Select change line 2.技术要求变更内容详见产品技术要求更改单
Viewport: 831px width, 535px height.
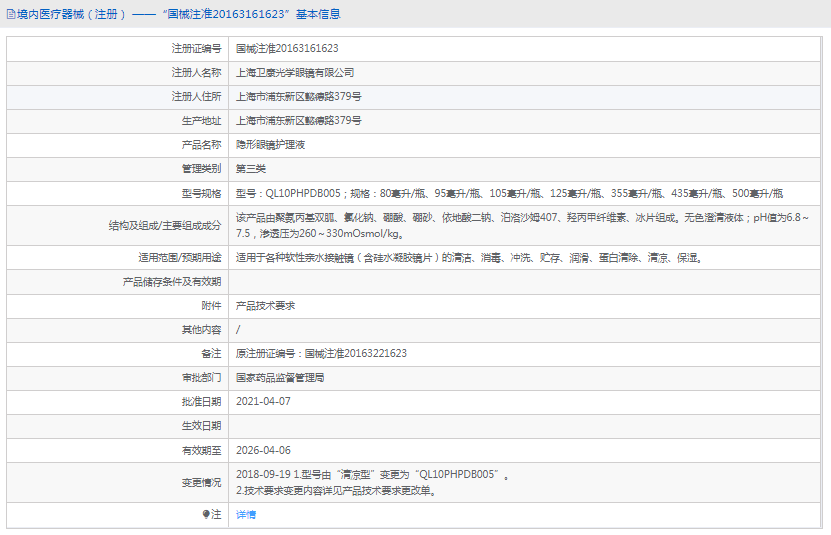tap(336, 490)
